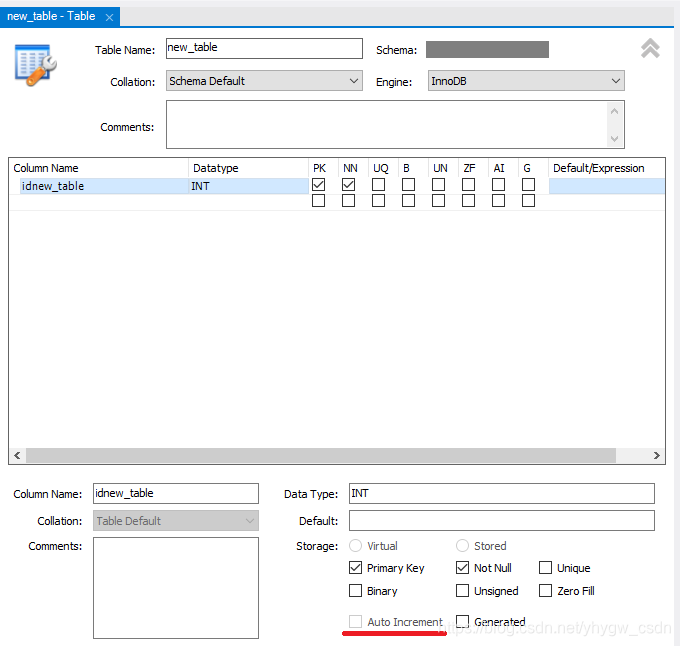Viewport: 680px width, 646px height.
Task: Enable the Unsigned checkbox
Action: (462, 591)
